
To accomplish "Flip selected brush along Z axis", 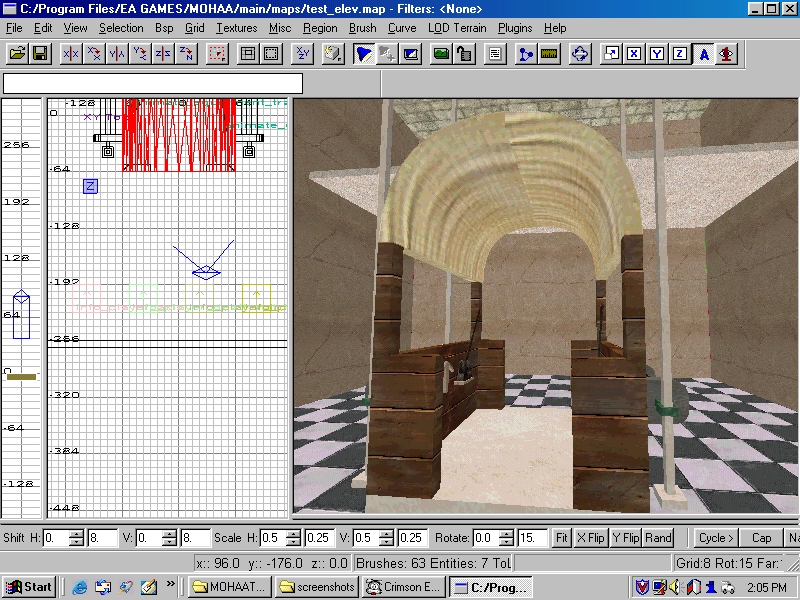I will click(x=163, y=54).
